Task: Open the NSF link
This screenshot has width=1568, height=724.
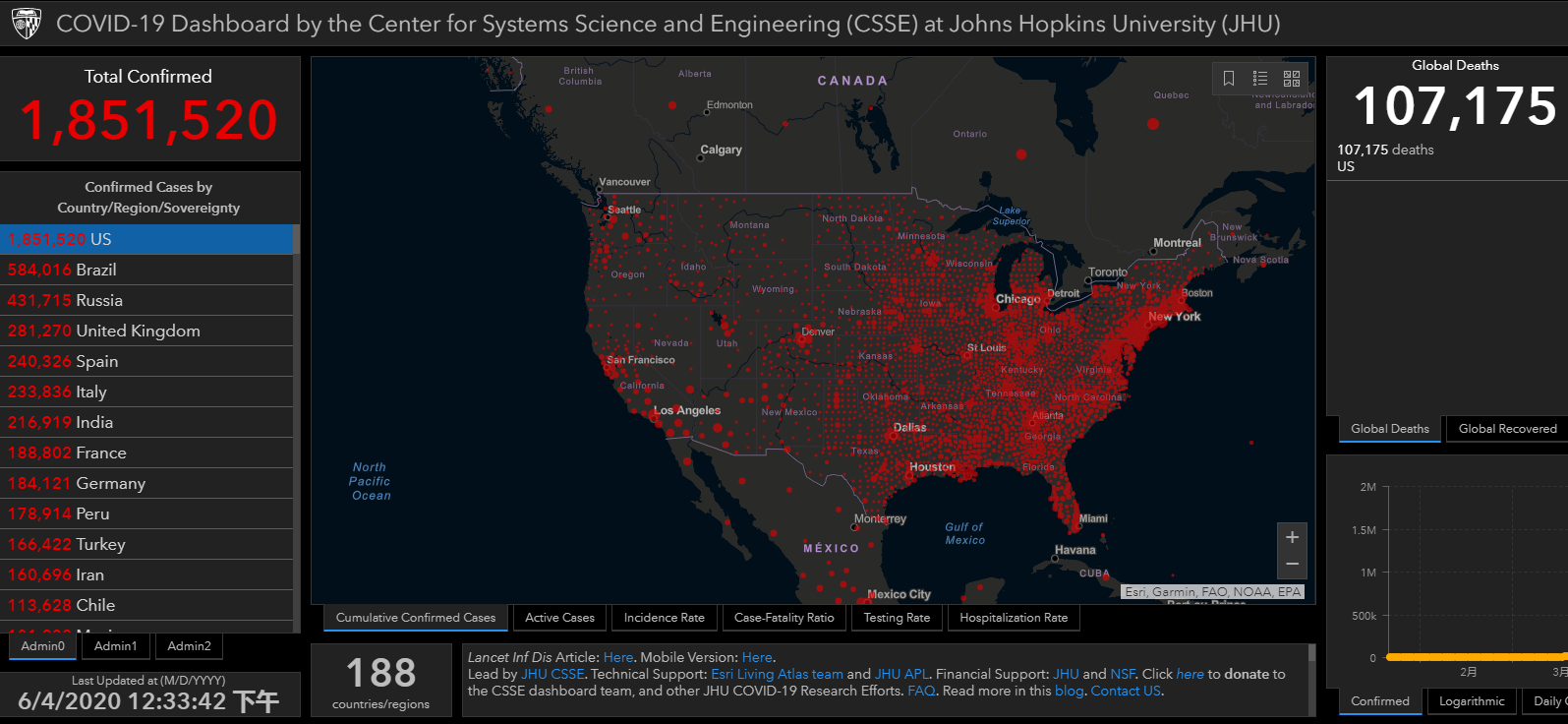Action: pos(1123,674)
